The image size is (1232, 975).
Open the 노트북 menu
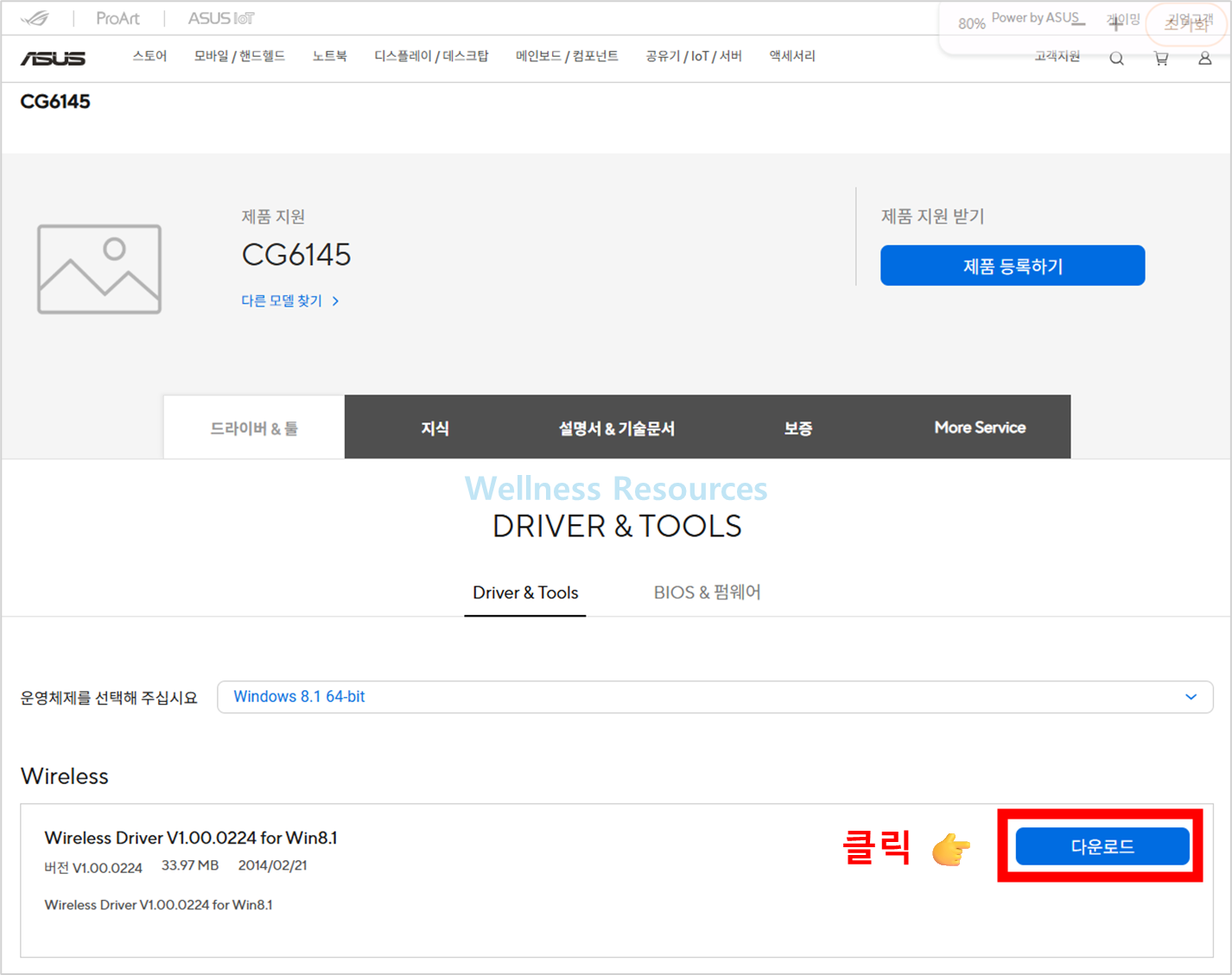[x=329, y=56]
